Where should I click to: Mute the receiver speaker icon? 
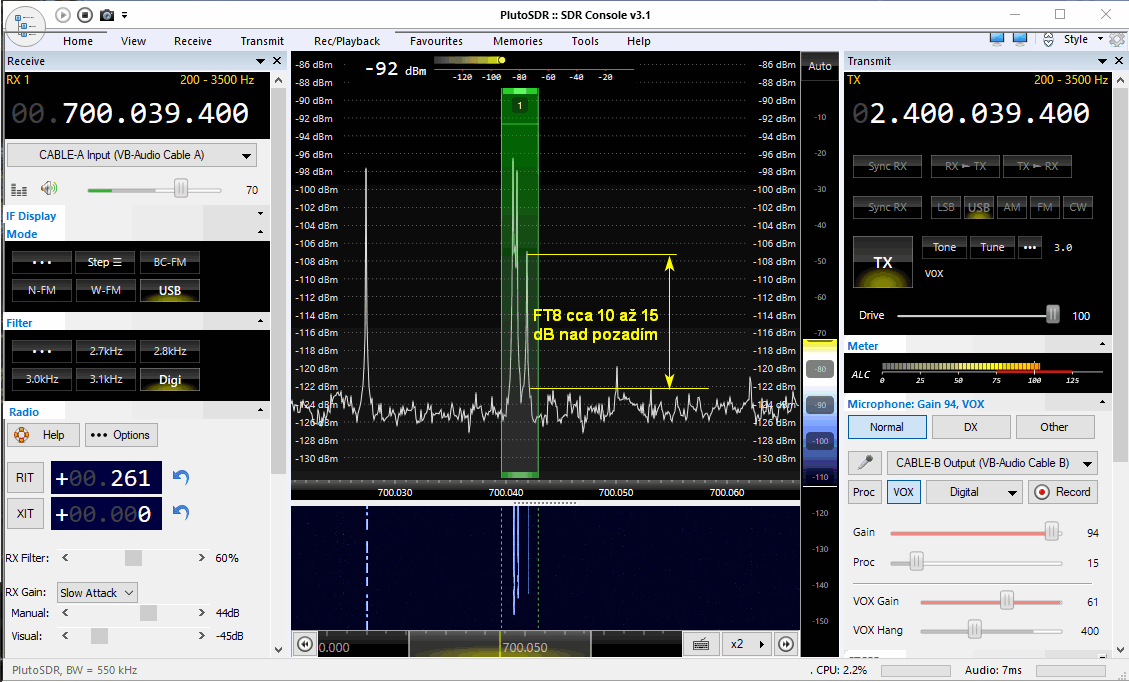pos(48,188)
